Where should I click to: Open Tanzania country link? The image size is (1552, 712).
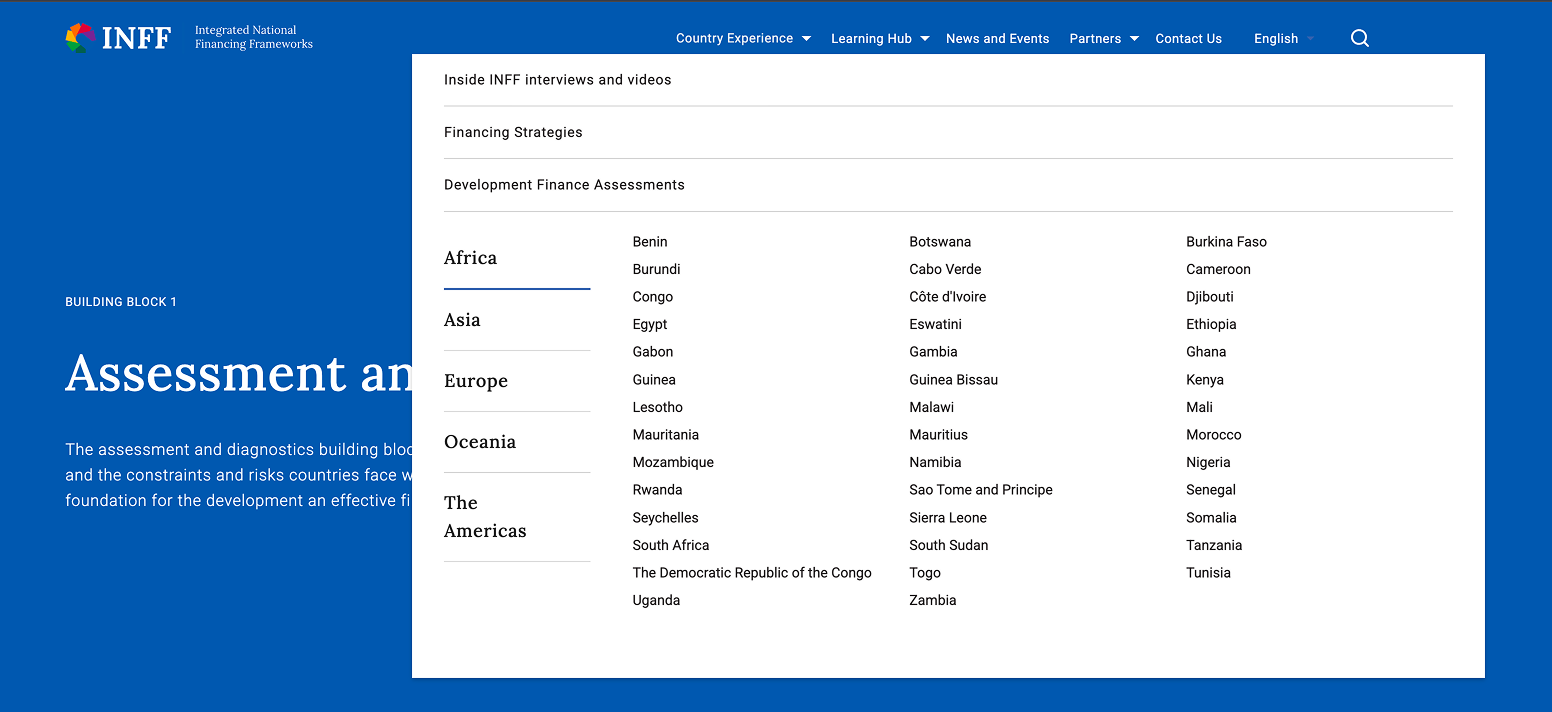(1214, 545)
